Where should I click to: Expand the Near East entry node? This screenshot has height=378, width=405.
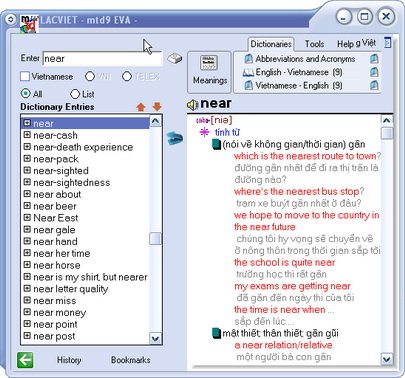point(27,218)
